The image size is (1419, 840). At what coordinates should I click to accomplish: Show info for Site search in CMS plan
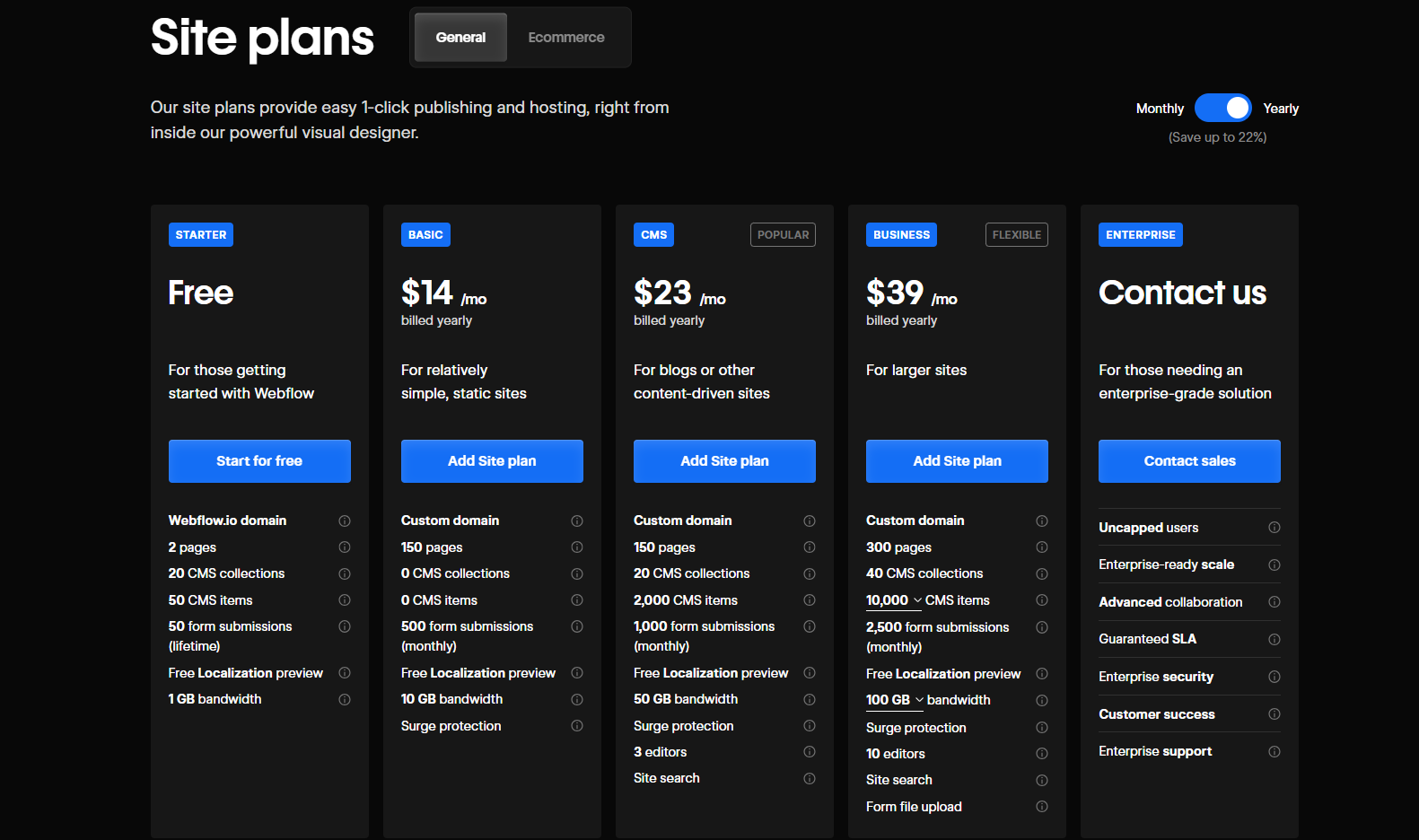[x=810, y=779]
